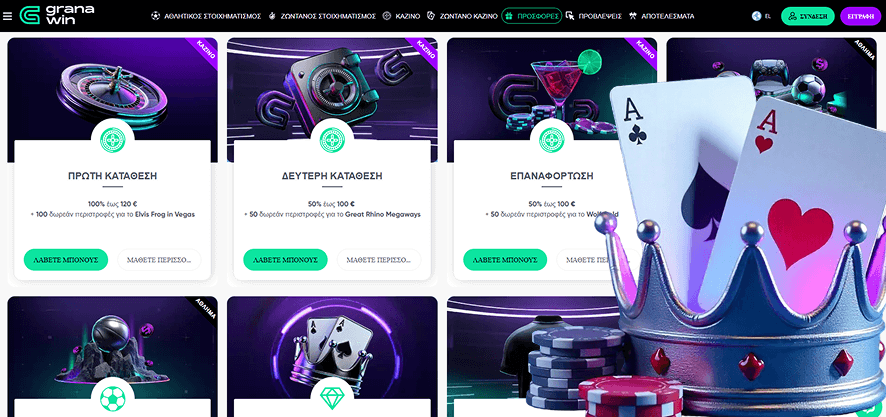Select the ΖΩΝΤΑΝΟ ΚΑΖΙΝΟ menu item
Image resolution: width=886 pixels, height=417 pixels.
click(462, 16)
